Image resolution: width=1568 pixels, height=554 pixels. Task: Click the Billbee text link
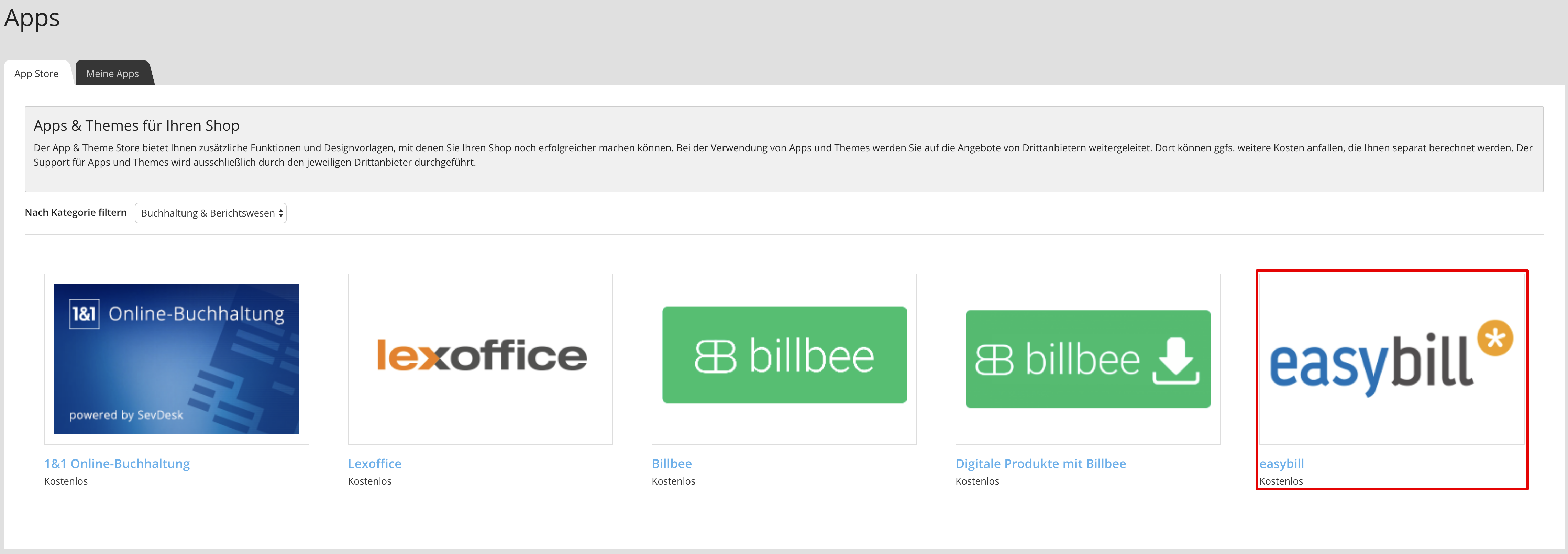click(671, 463)
